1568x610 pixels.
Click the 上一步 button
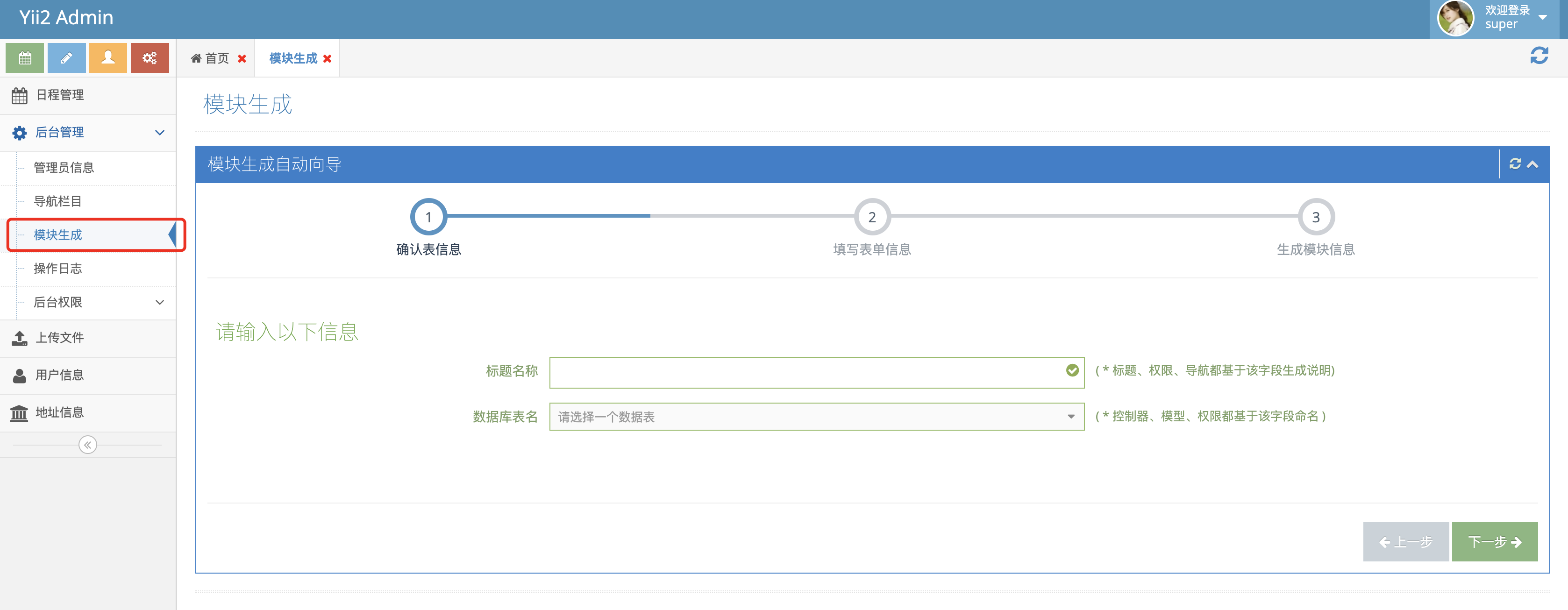coord(1405,541)
